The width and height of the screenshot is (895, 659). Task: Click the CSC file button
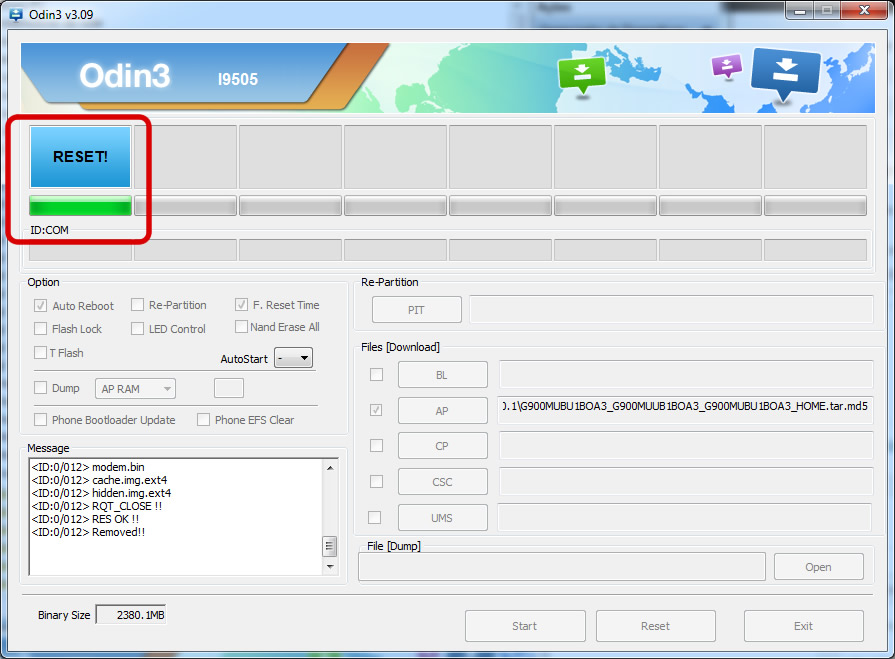442,482
